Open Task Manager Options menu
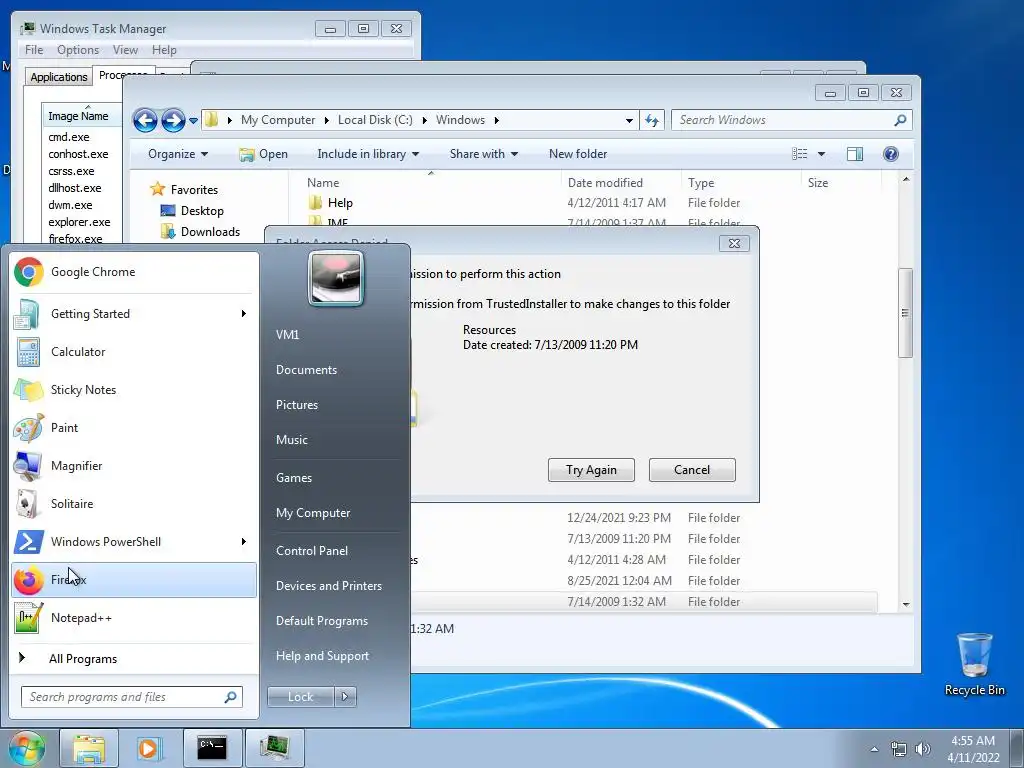Image resolution: width=1024 pixels, height=768 pixels. pyautogui.click(x=78, y=50)
